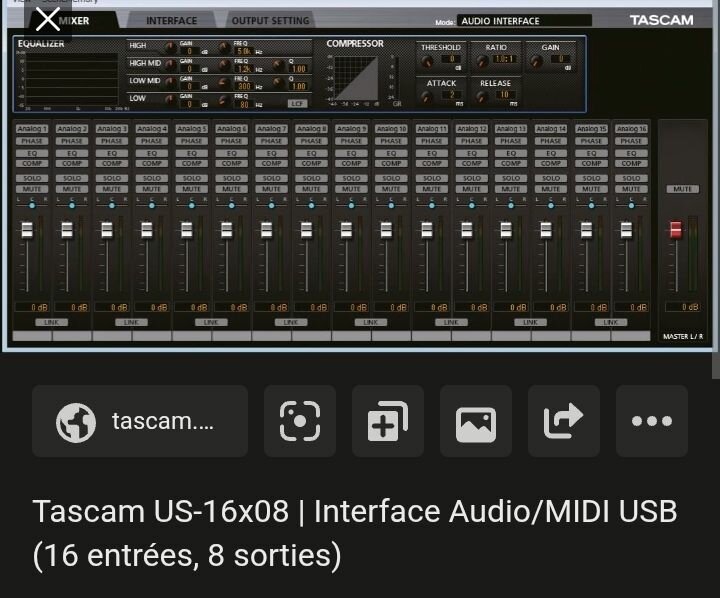Click the HIGH band gain knob
The image size is (720, 598).
(x=170, y=47)
